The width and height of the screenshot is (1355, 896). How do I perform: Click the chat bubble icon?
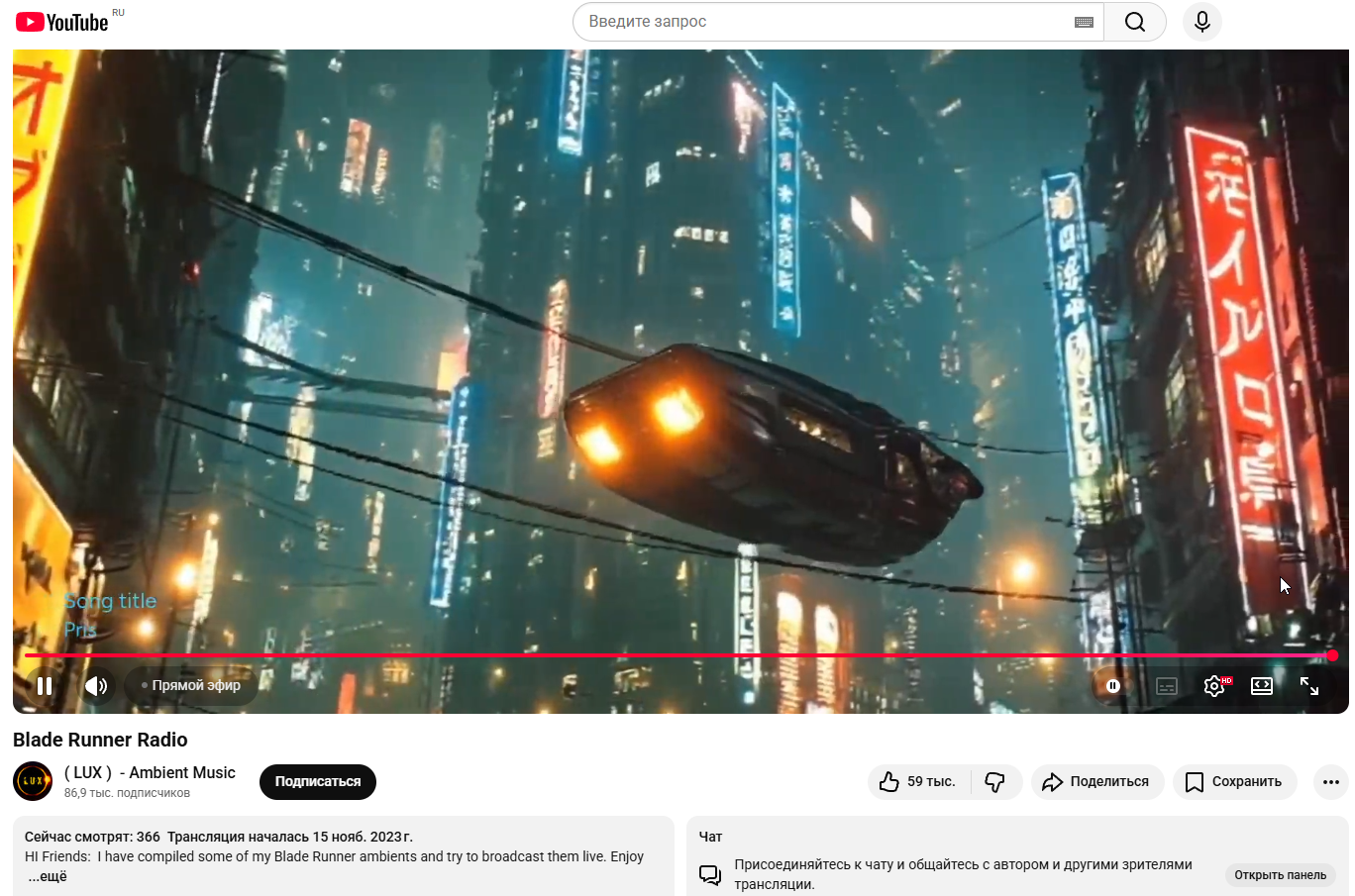(710, 875)
